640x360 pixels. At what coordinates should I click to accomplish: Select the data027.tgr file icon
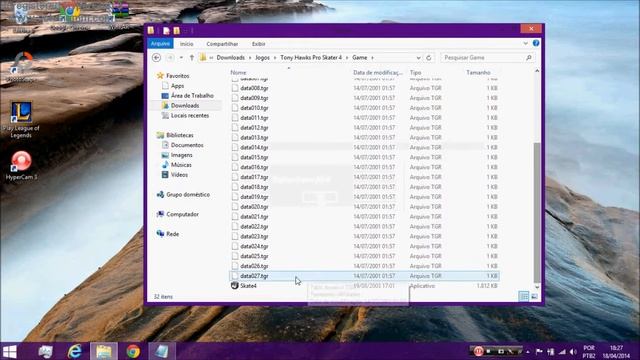[x=235, y=276]
